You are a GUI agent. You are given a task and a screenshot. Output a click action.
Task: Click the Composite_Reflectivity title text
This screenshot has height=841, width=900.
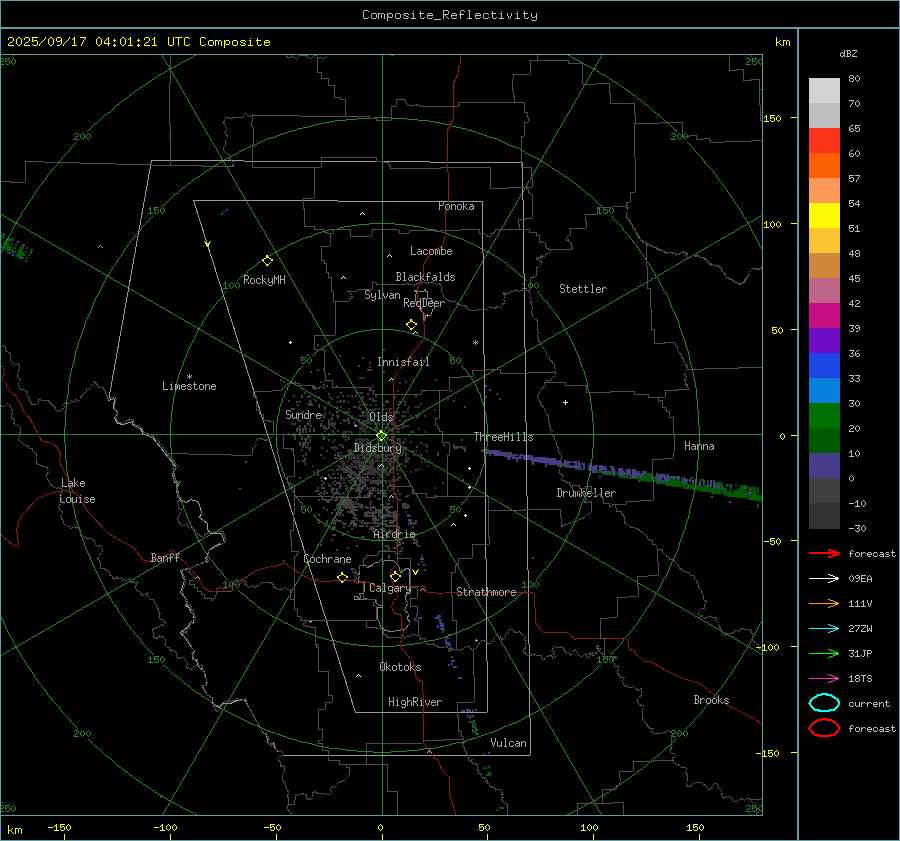tap(449, 15)
